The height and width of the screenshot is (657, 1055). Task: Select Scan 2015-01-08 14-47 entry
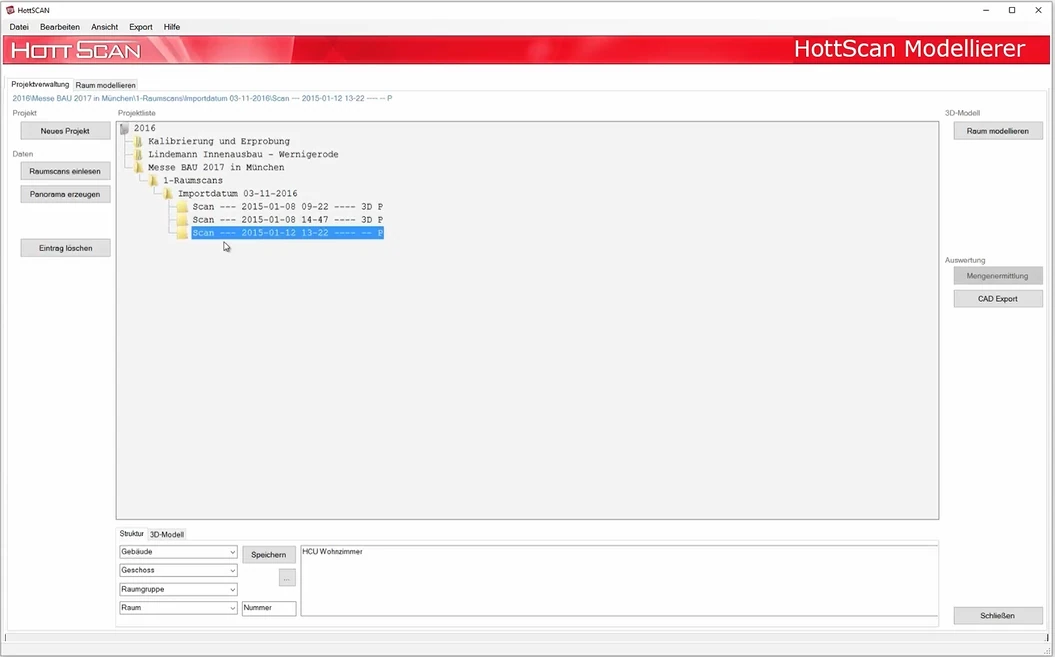click(288, 219)
